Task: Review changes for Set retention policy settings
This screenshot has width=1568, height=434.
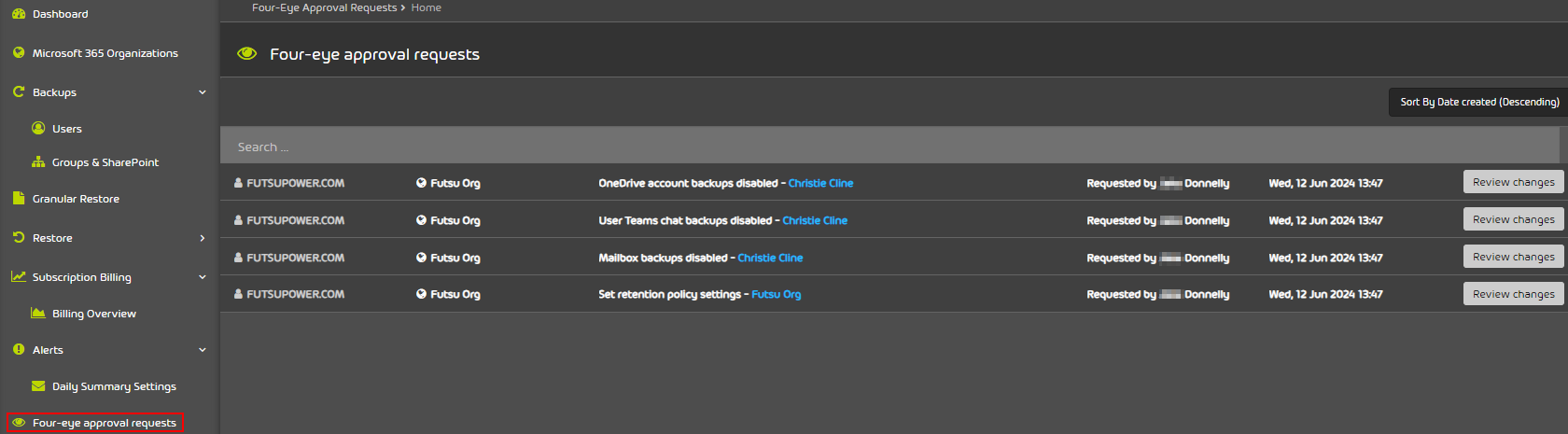Action: pos(1513,294)
